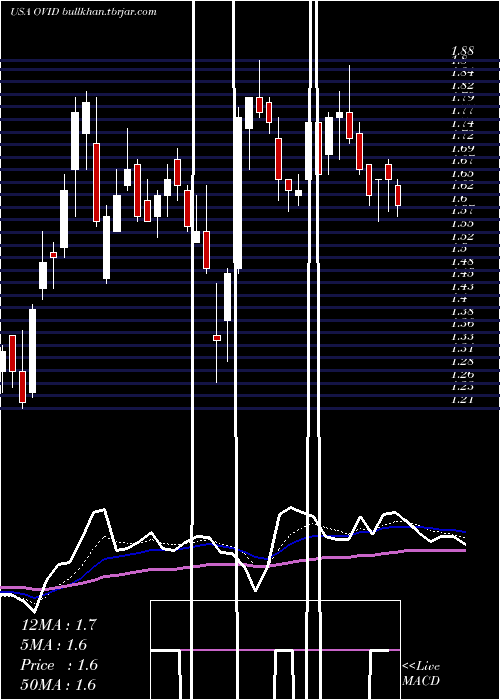The width and height of the screenshot is (500, 700).
Task: Click the 1.4 price axis label
Action: 459,299
